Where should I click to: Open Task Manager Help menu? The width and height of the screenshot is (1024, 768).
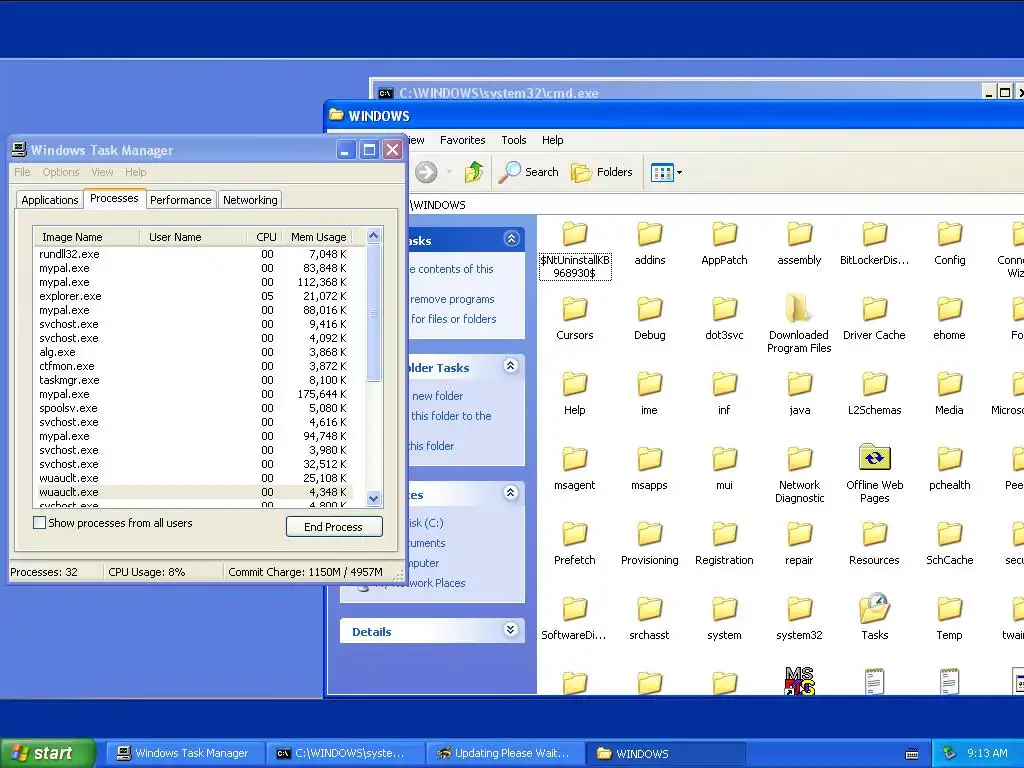(x=136, y=172)
